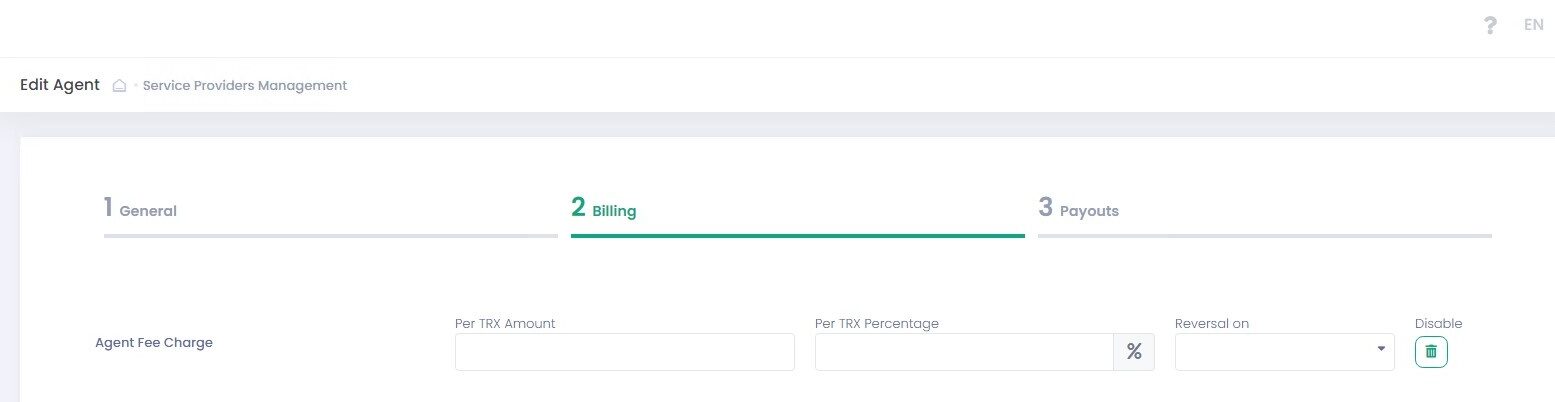Click the help question mark icon

1490,25
